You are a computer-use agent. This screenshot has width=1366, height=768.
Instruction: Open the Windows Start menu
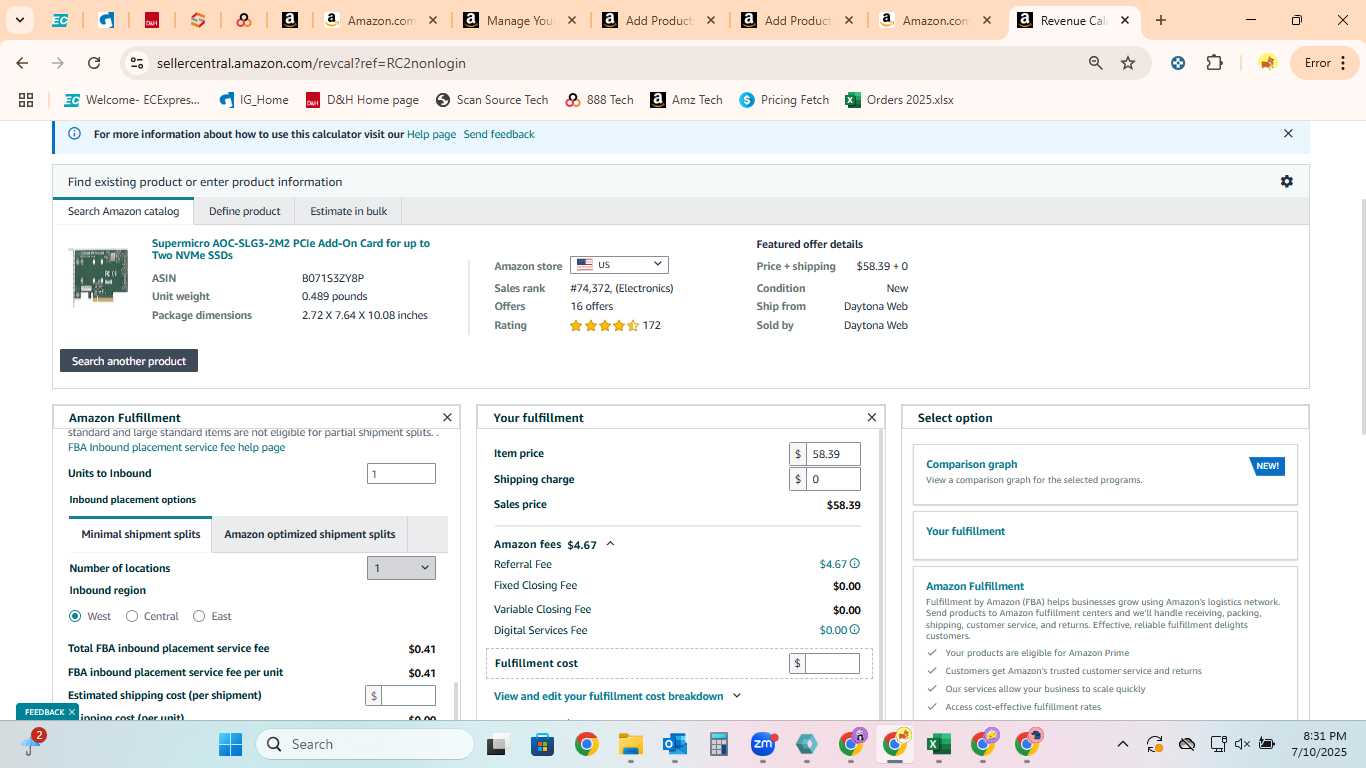[230, 744]
